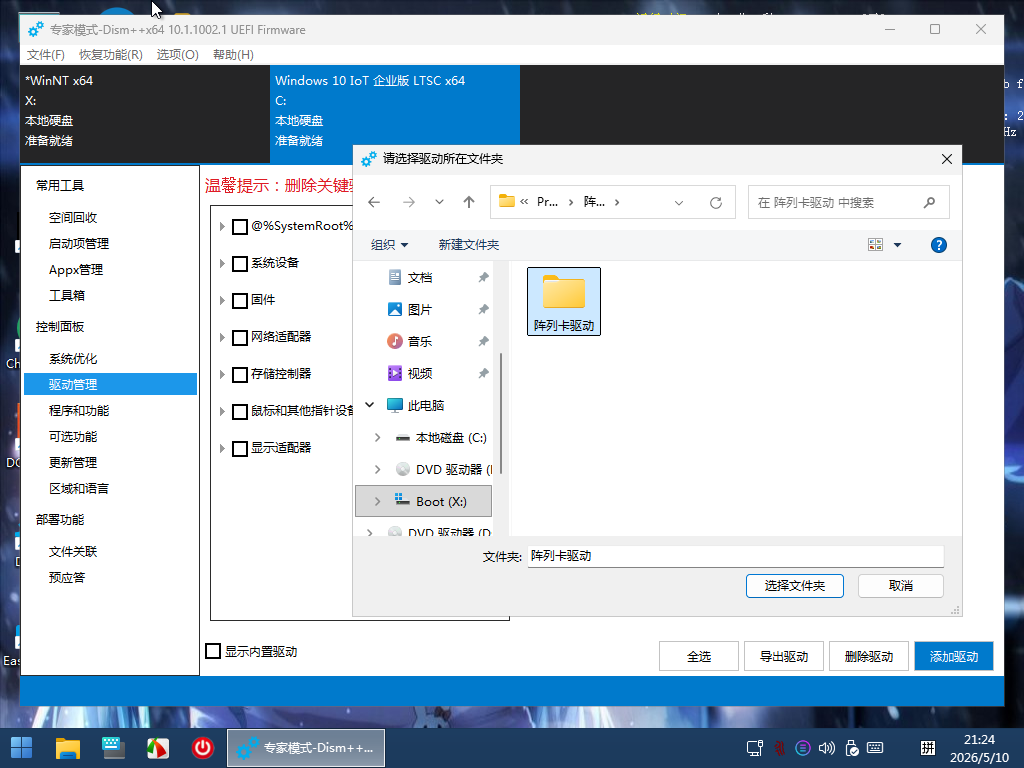
Task: Change the view layout icon
Action: pyautogui.click(x=875, y=245)
